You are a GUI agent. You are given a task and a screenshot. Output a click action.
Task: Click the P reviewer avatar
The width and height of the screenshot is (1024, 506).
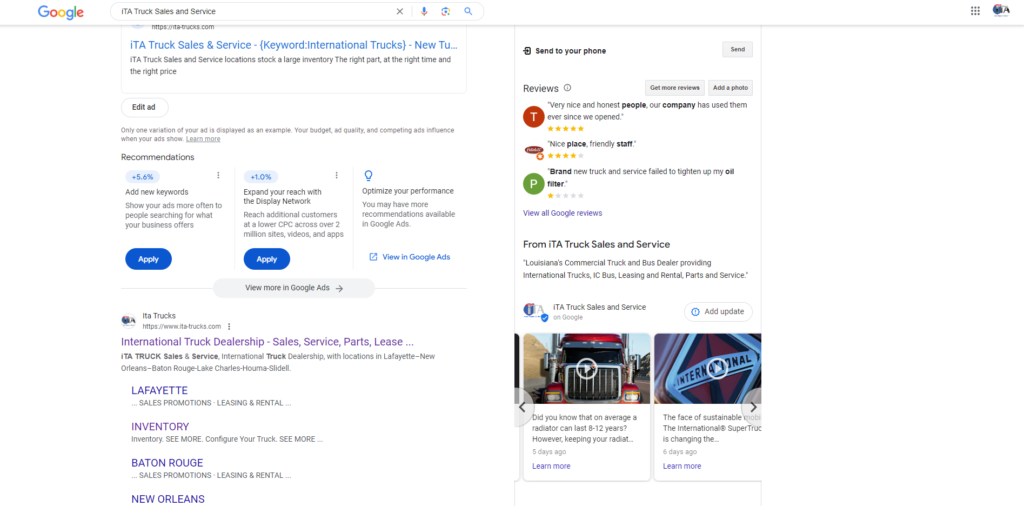534,183
